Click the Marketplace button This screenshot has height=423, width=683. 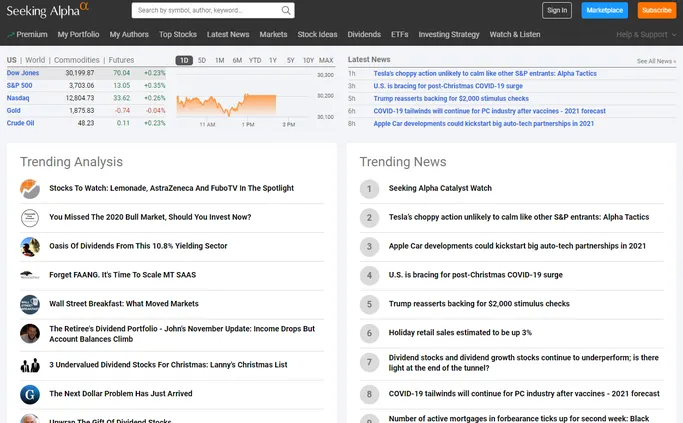(x=605, y=10)
